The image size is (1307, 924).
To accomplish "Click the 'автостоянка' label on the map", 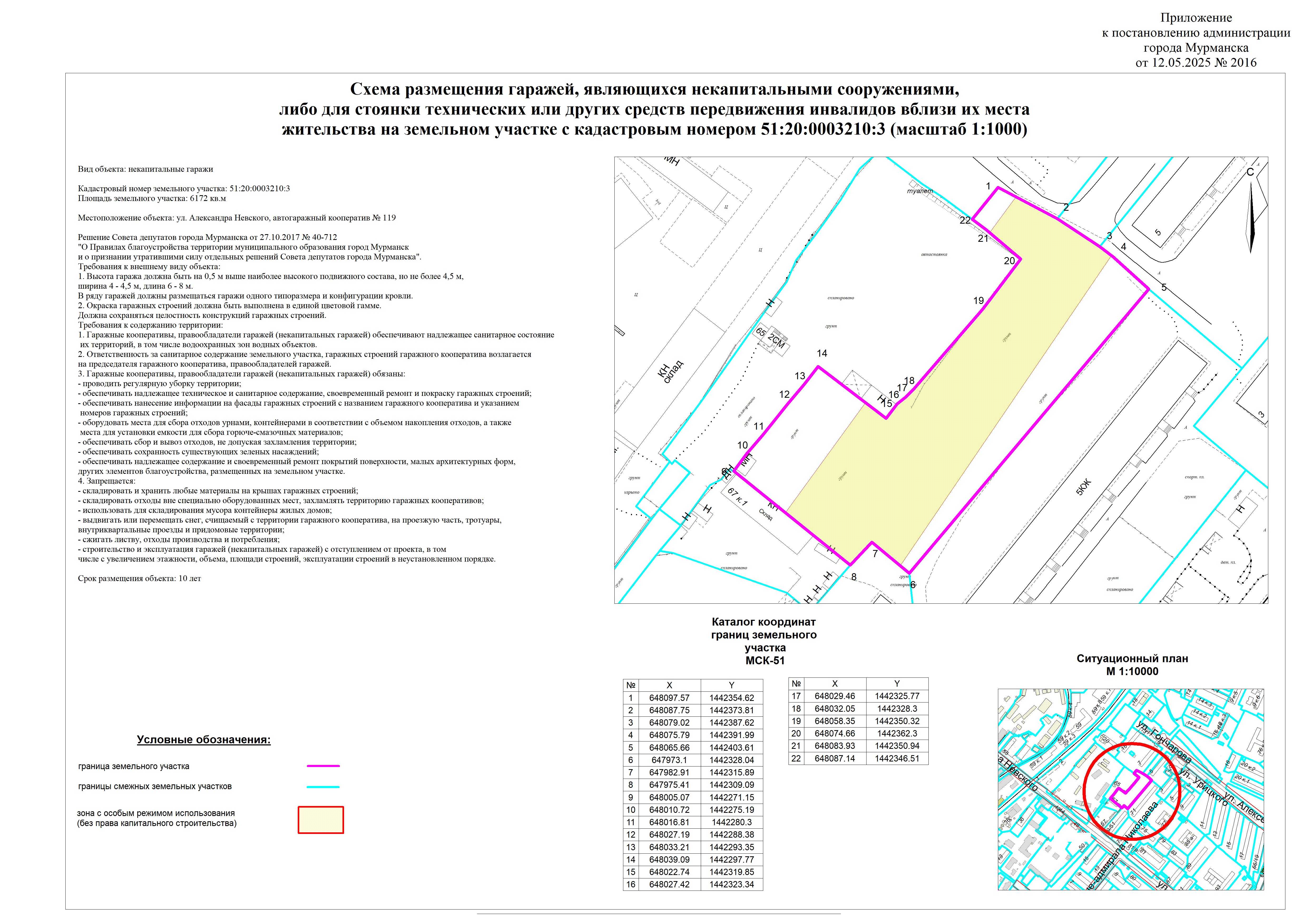I will 934,254.
